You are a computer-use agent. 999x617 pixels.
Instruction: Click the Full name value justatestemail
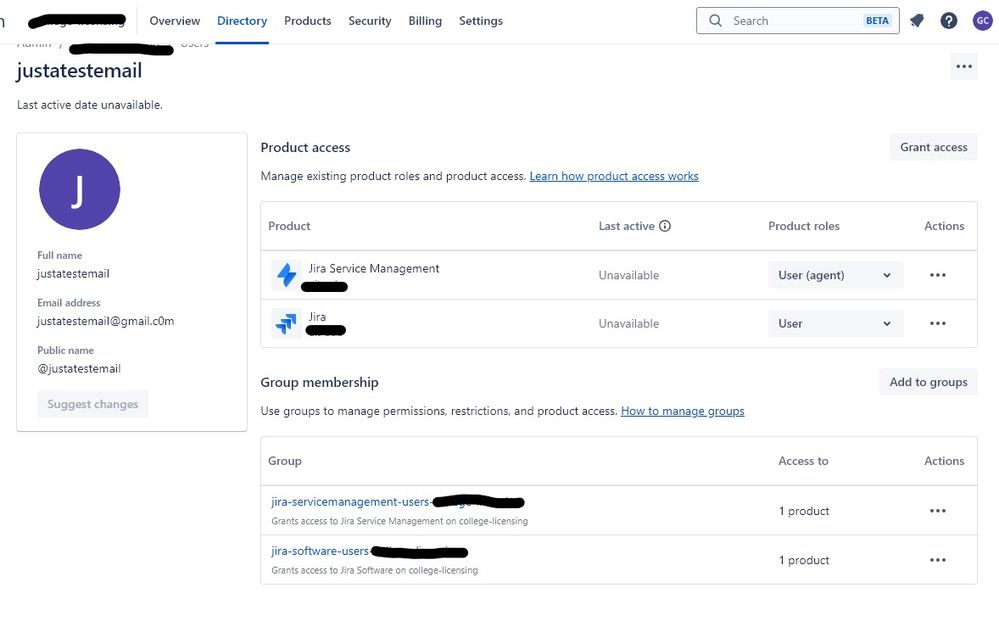click(x=73, y=273)
